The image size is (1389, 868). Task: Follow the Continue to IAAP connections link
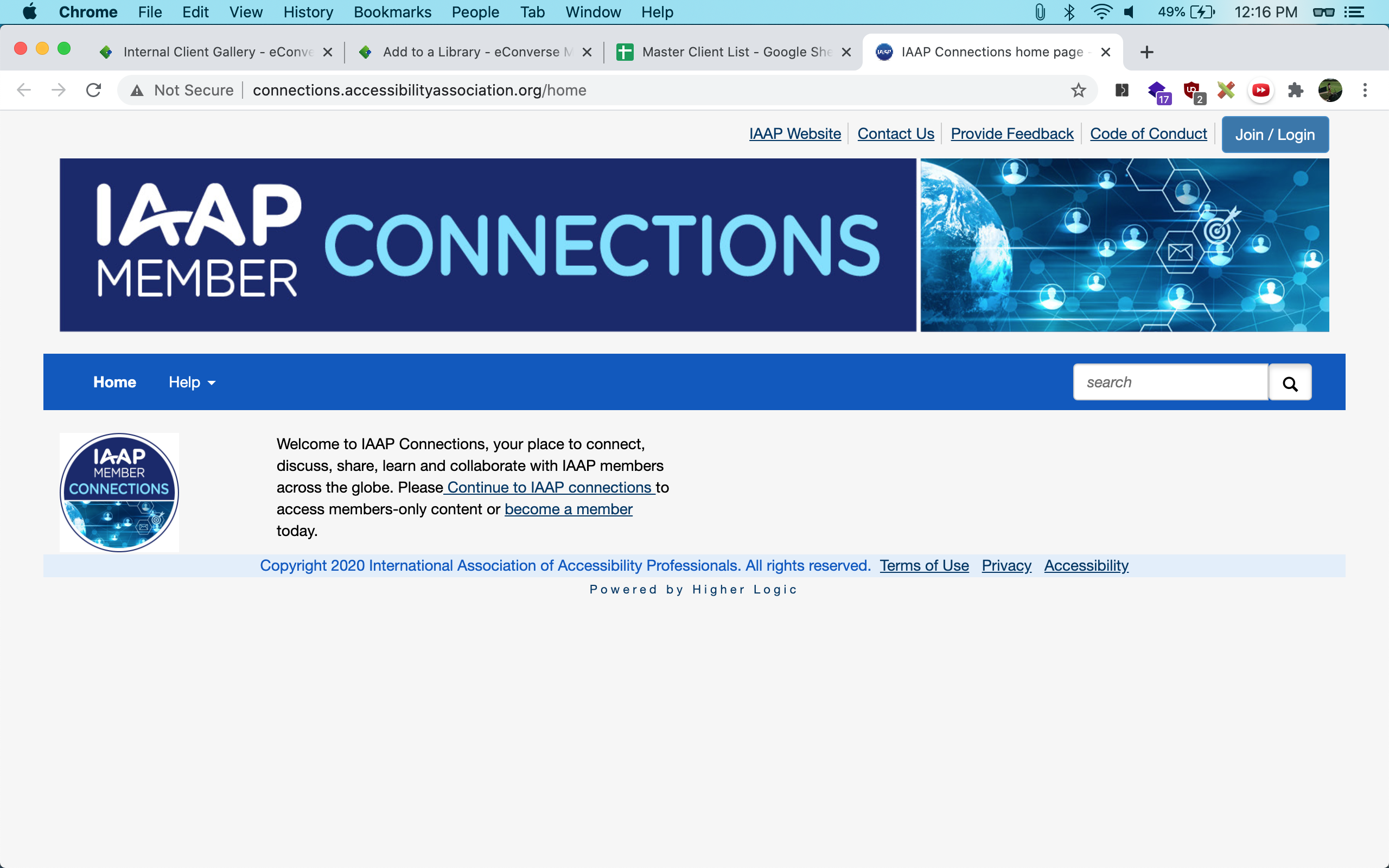click(x=549, y=487)
